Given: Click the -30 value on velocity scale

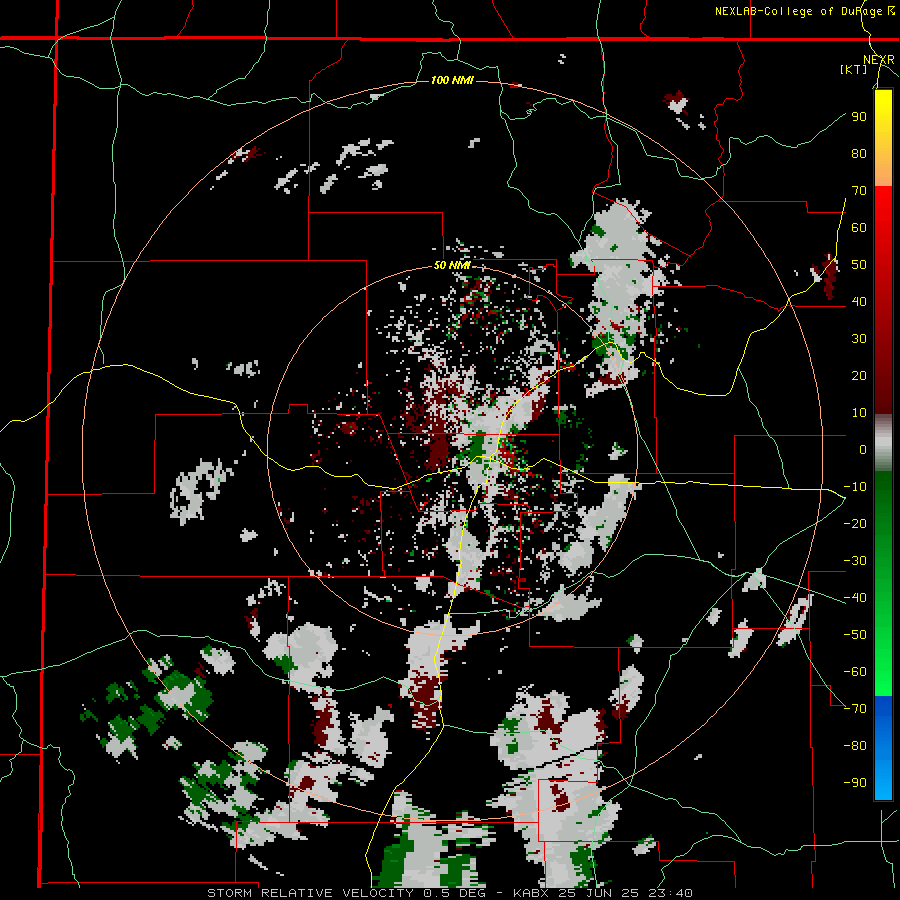Looking at the screenshot, I should coord(855,560).
